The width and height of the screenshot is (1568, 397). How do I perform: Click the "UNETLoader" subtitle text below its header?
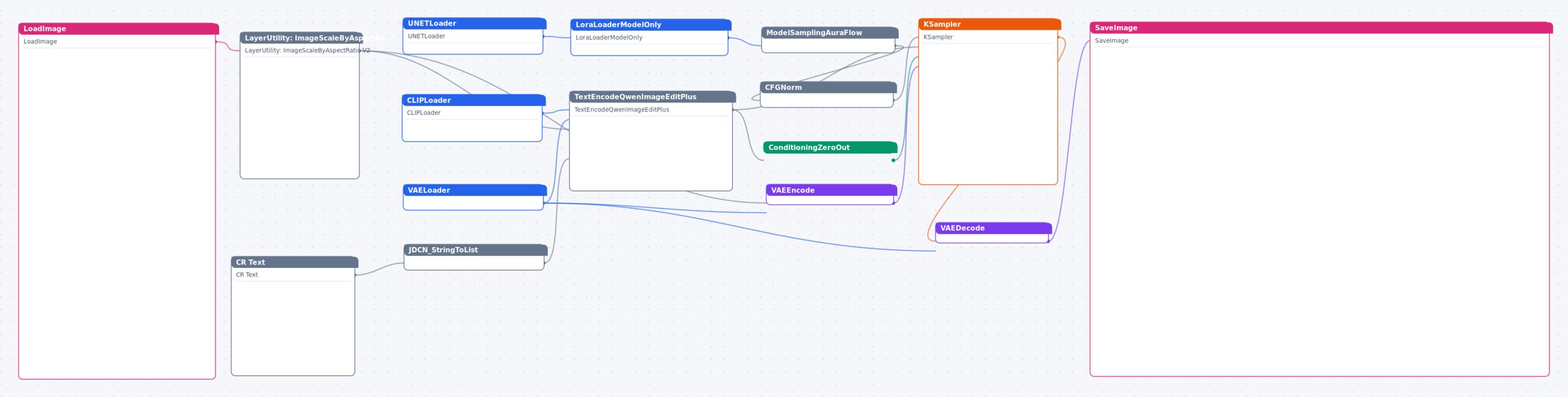click(426, 36)
